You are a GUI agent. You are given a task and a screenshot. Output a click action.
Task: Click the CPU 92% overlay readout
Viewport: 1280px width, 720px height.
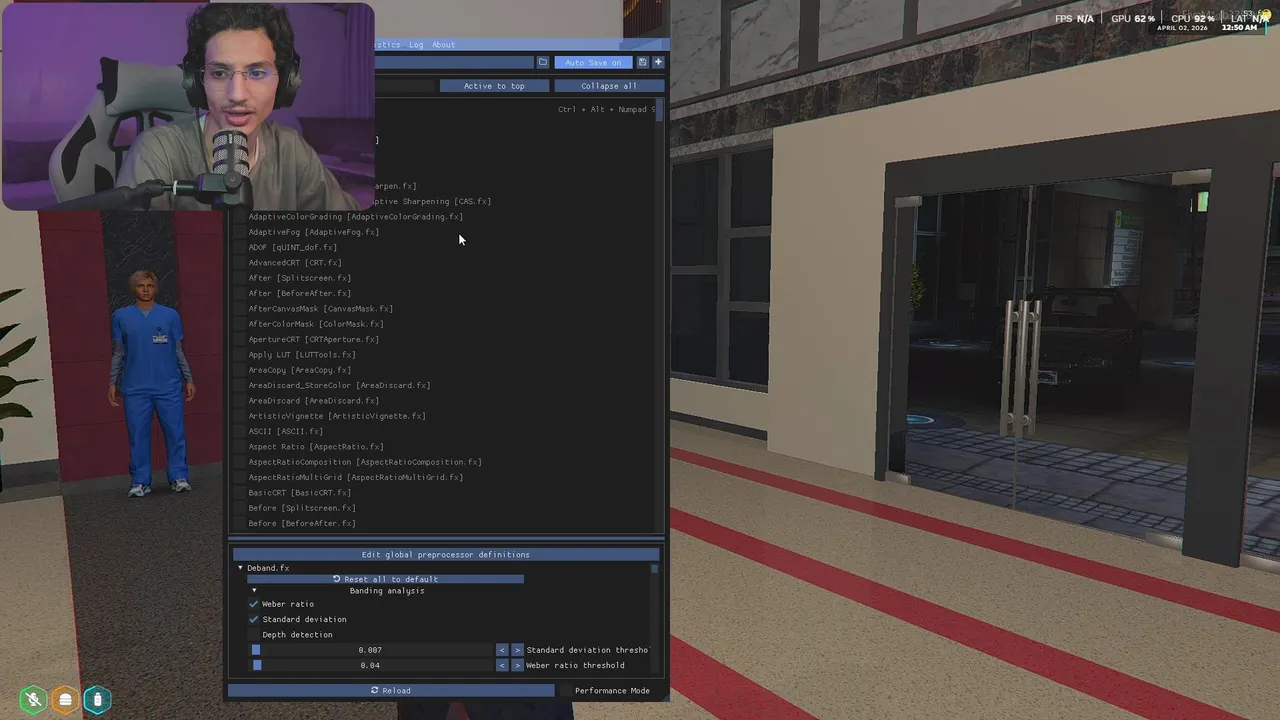tap(1192, 19)
